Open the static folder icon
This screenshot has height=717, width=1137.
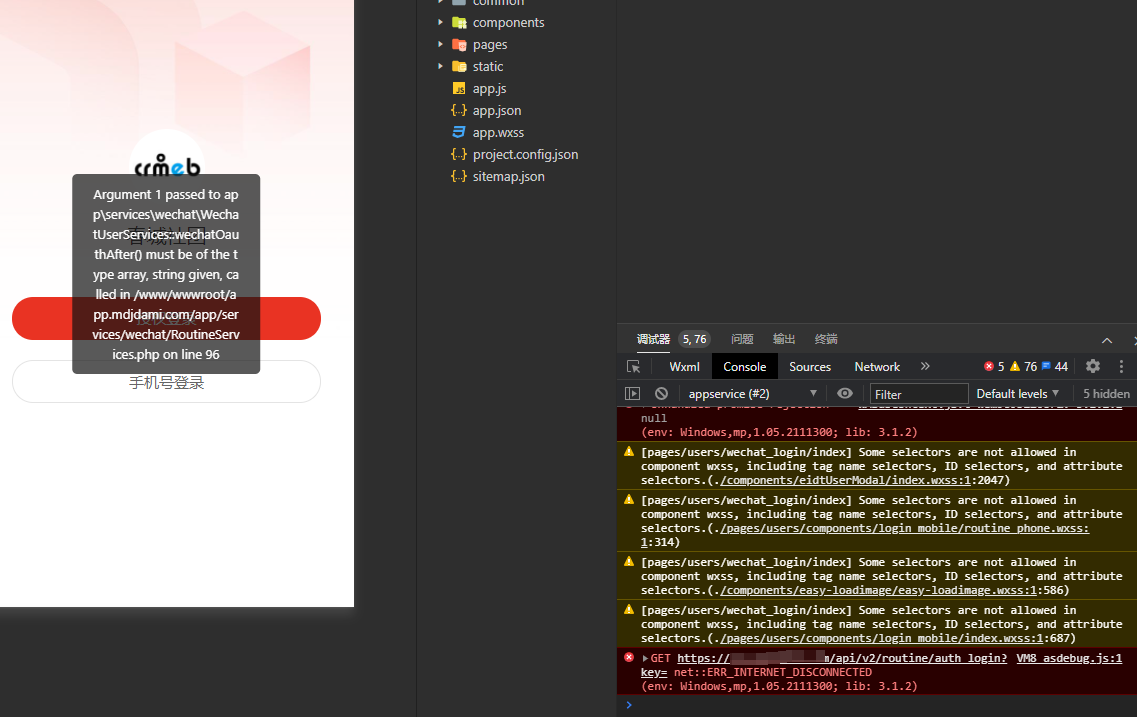tap(459, 66)
